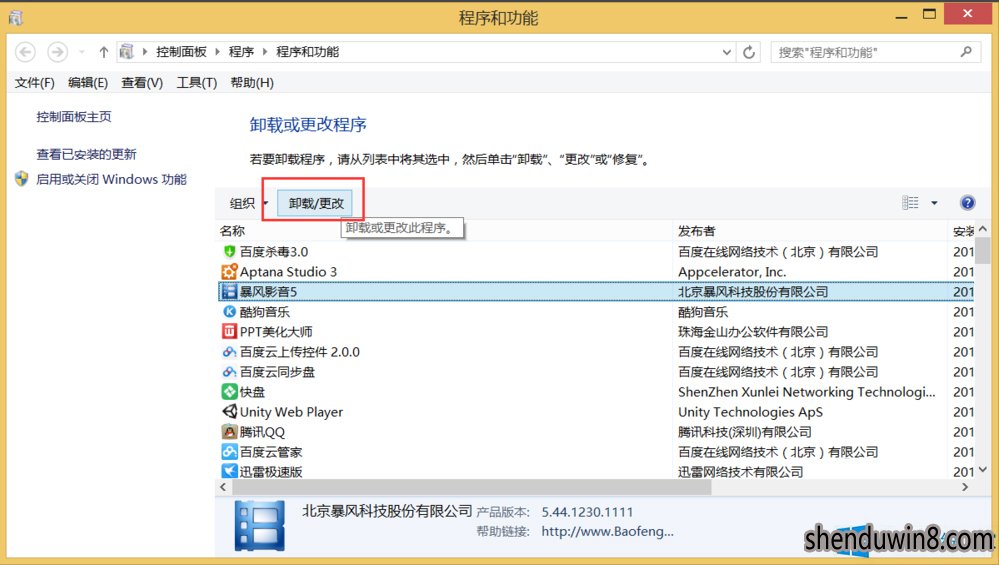The image size is (999, 565).
Task: Click the 暴风影音5 row icon
Action: pos(229,292)
